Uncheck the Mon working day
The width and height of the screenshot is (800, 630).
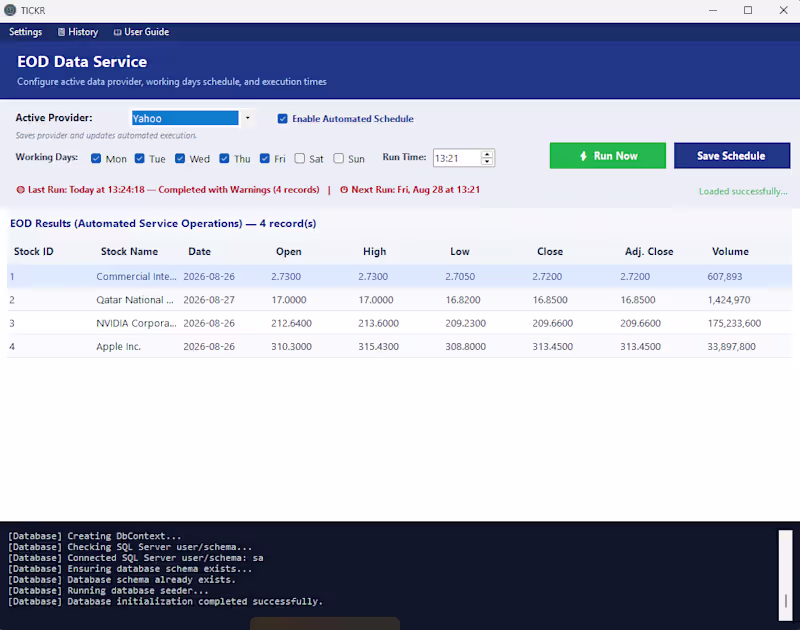pos(96,159)
